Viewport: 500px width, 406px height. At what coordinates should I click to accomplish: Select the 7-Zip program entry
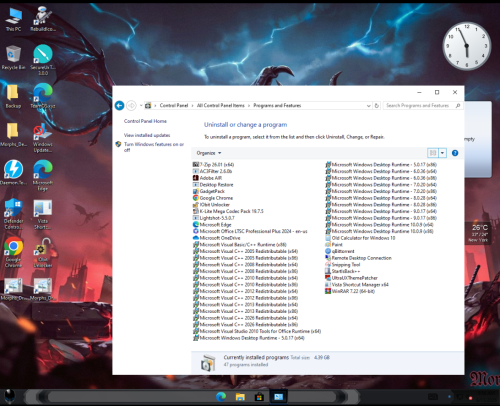[214, 164]
